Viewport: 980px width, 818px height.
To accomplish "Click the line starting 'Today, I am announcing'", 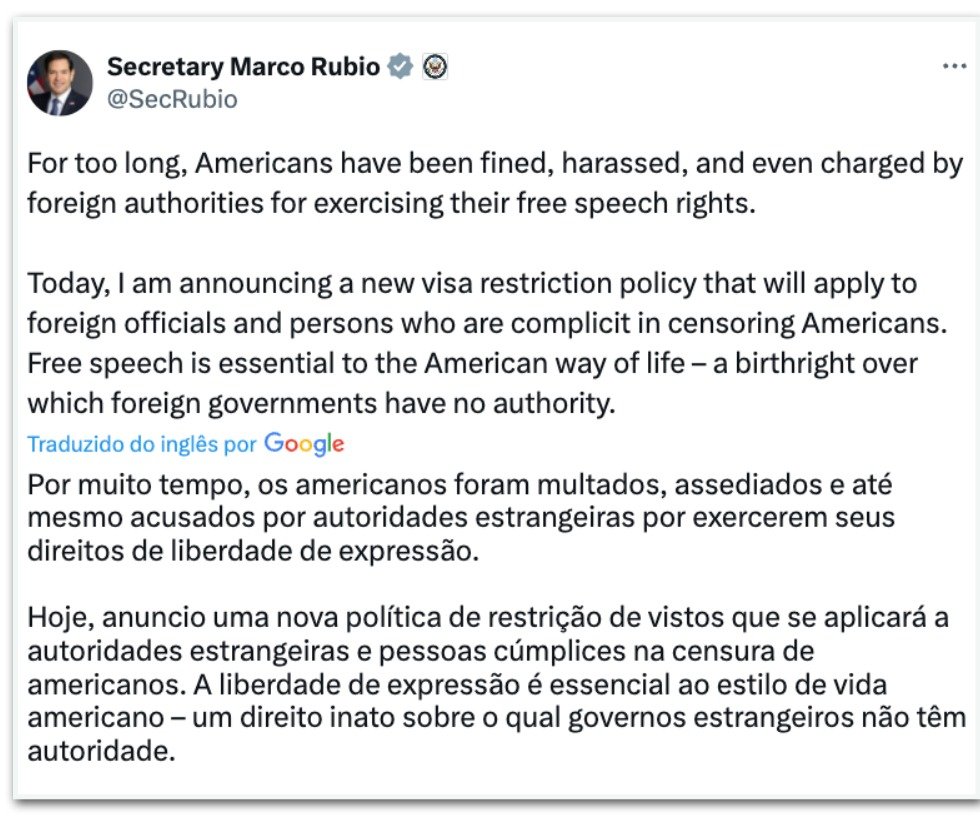I will 471,283.
